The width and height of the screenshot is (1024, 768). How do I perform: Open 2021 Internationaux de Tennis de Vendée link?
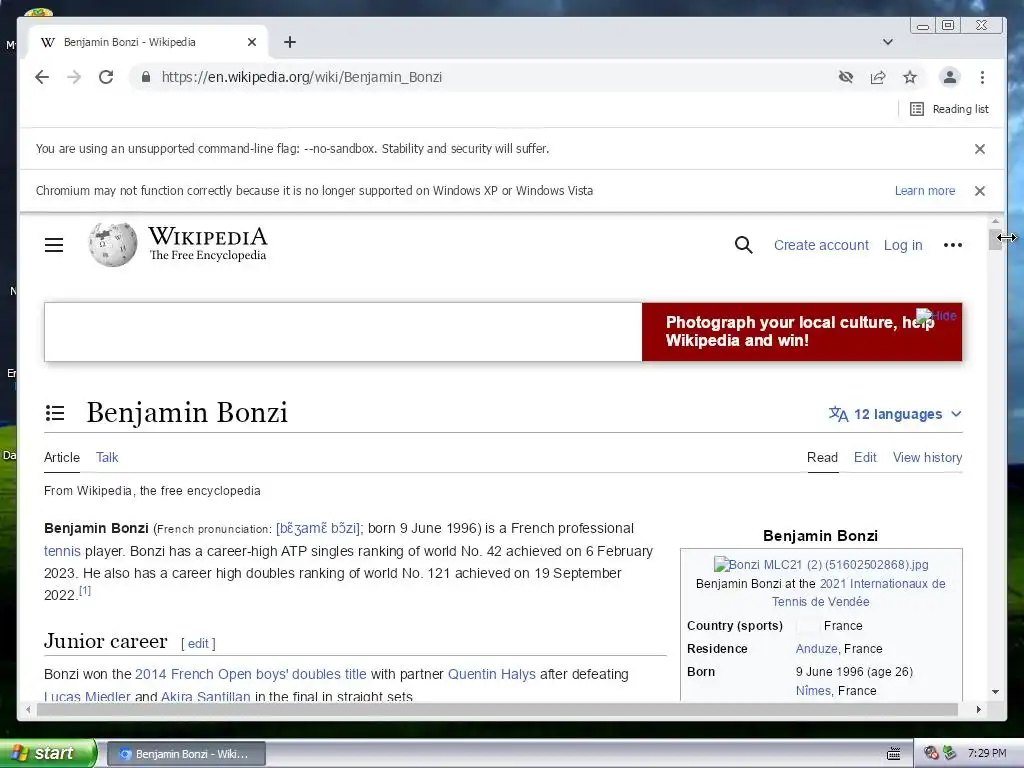tap(859, 592)
